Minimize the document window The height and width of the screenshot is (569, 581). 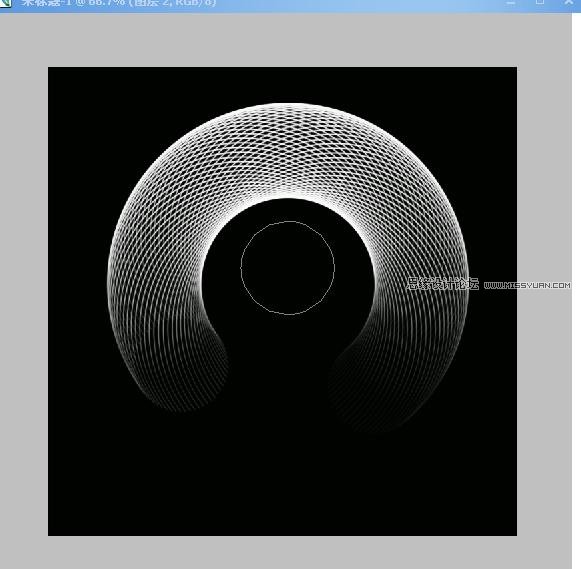(511, 2)
